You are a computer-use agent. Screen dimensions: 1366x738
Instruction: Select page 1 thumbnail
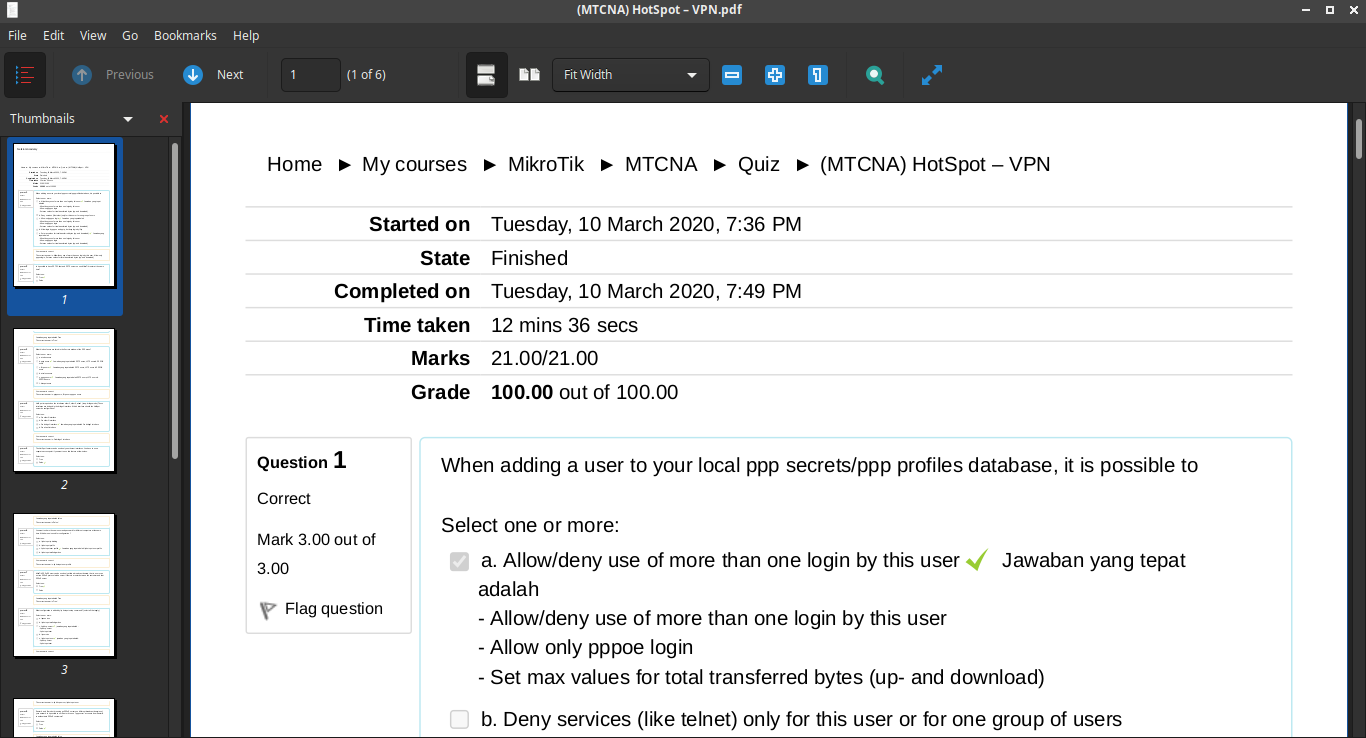[65, 215]
